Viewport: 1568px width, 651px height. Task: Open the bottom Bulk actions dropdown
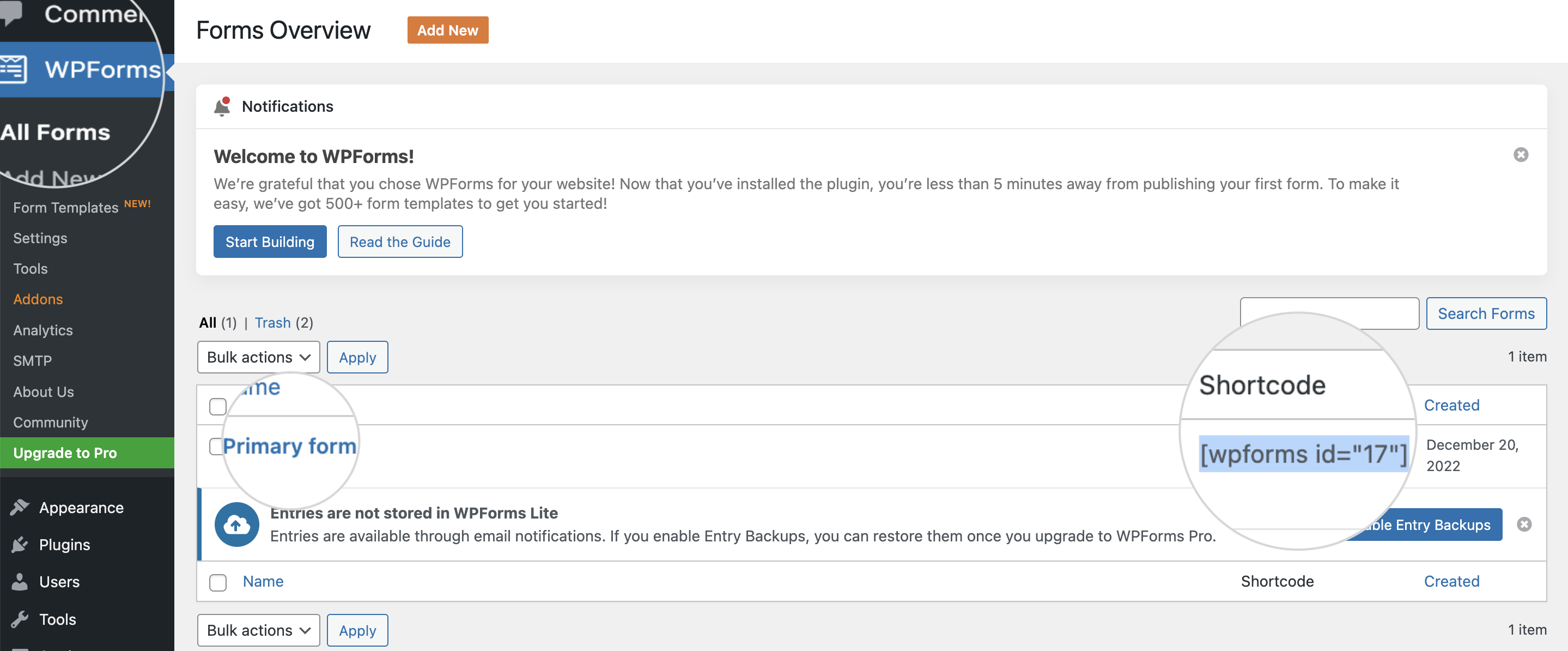[258, 630]
